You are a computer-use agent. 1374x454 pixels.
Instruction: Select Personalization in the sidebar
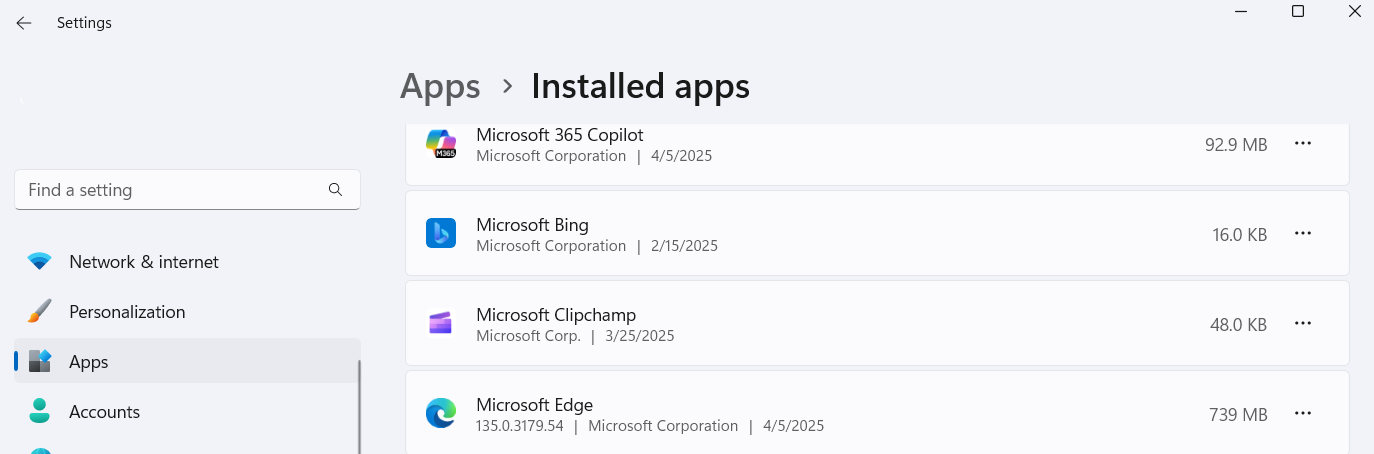pos(127,312)
